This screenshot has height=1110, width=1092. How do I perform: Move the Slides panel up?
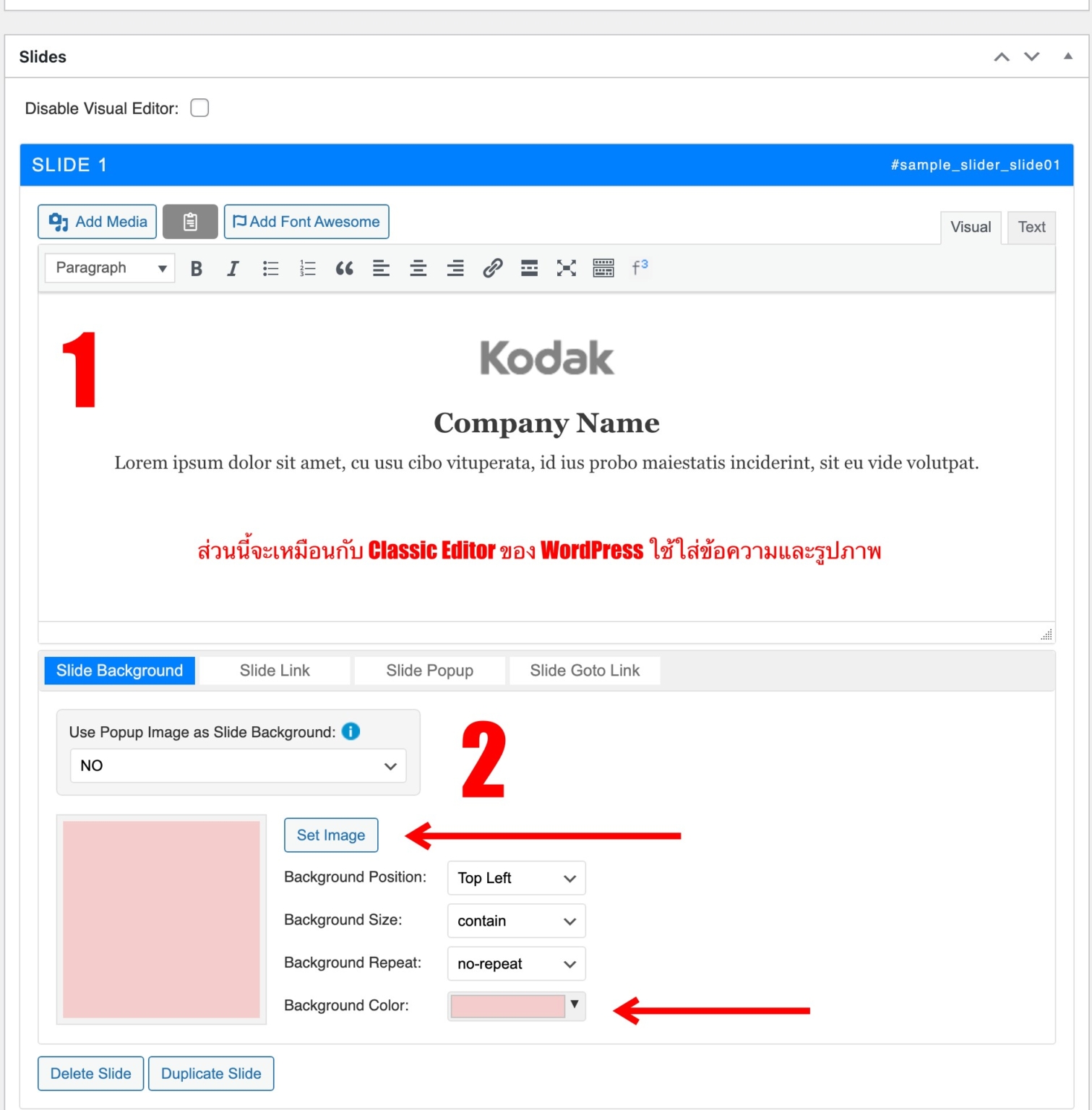[1002, 57]
